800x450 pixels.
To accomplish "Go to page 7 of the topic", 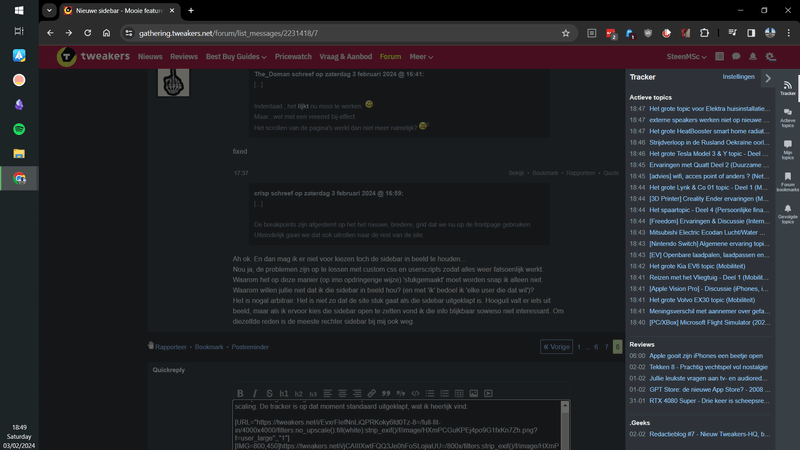I will pyautogui.click(x=606, y=347).
